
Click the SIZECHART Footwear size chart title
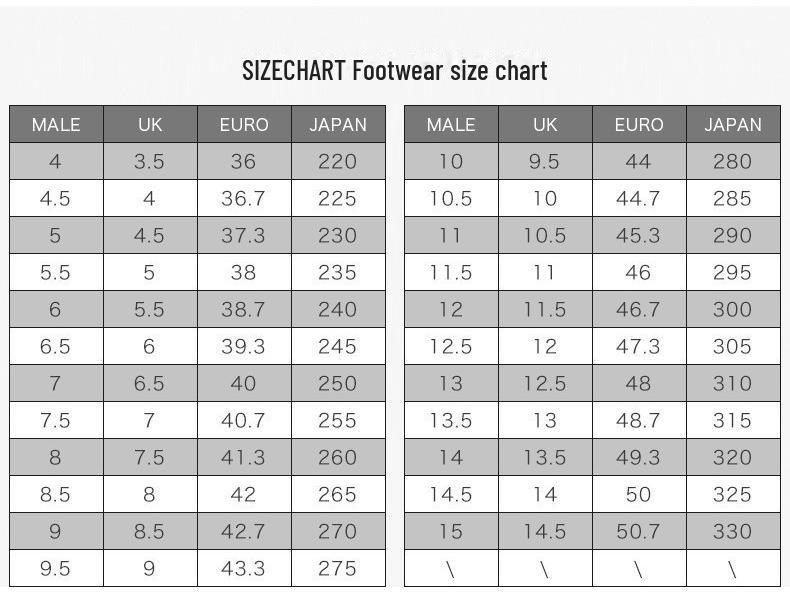(394, 71)
